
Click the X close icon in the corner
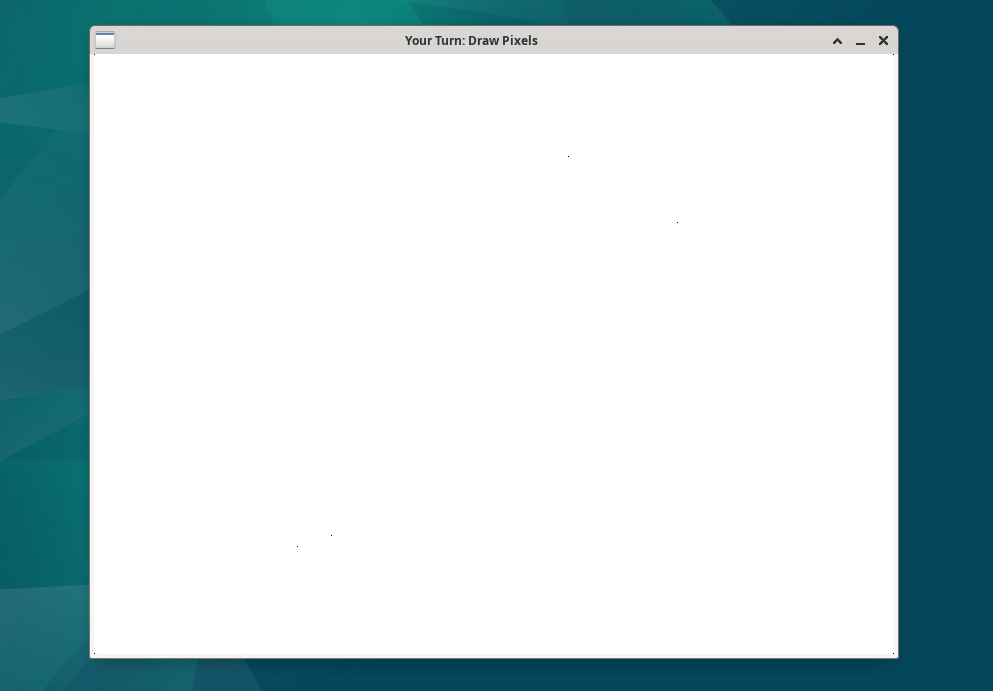883,41
